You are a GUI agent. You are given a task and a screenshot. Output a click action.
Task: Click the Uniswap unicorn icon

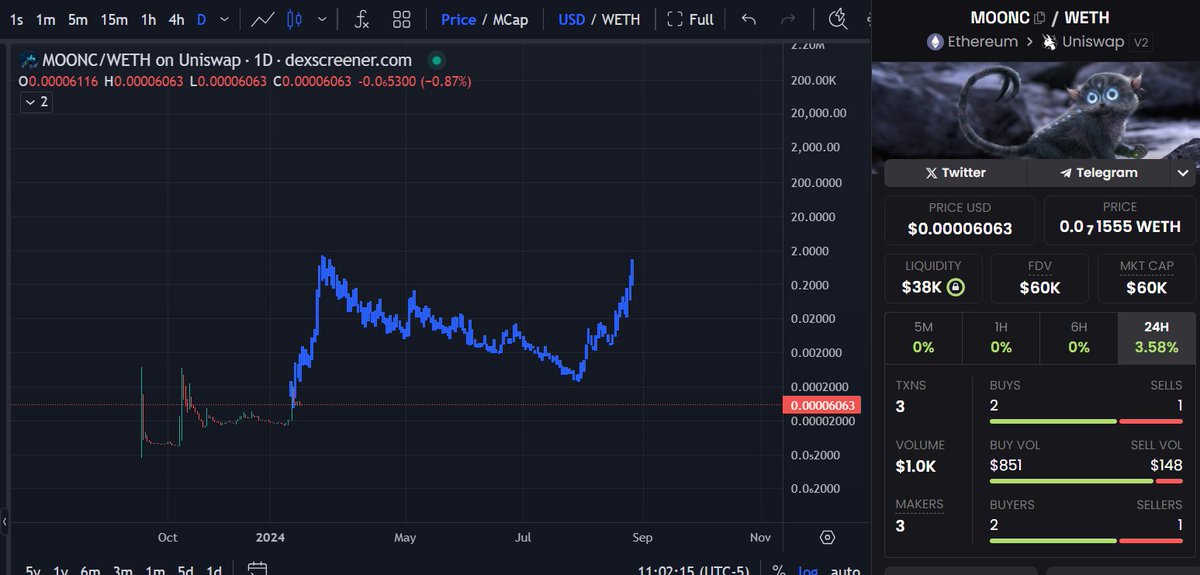pos(1049,42)
